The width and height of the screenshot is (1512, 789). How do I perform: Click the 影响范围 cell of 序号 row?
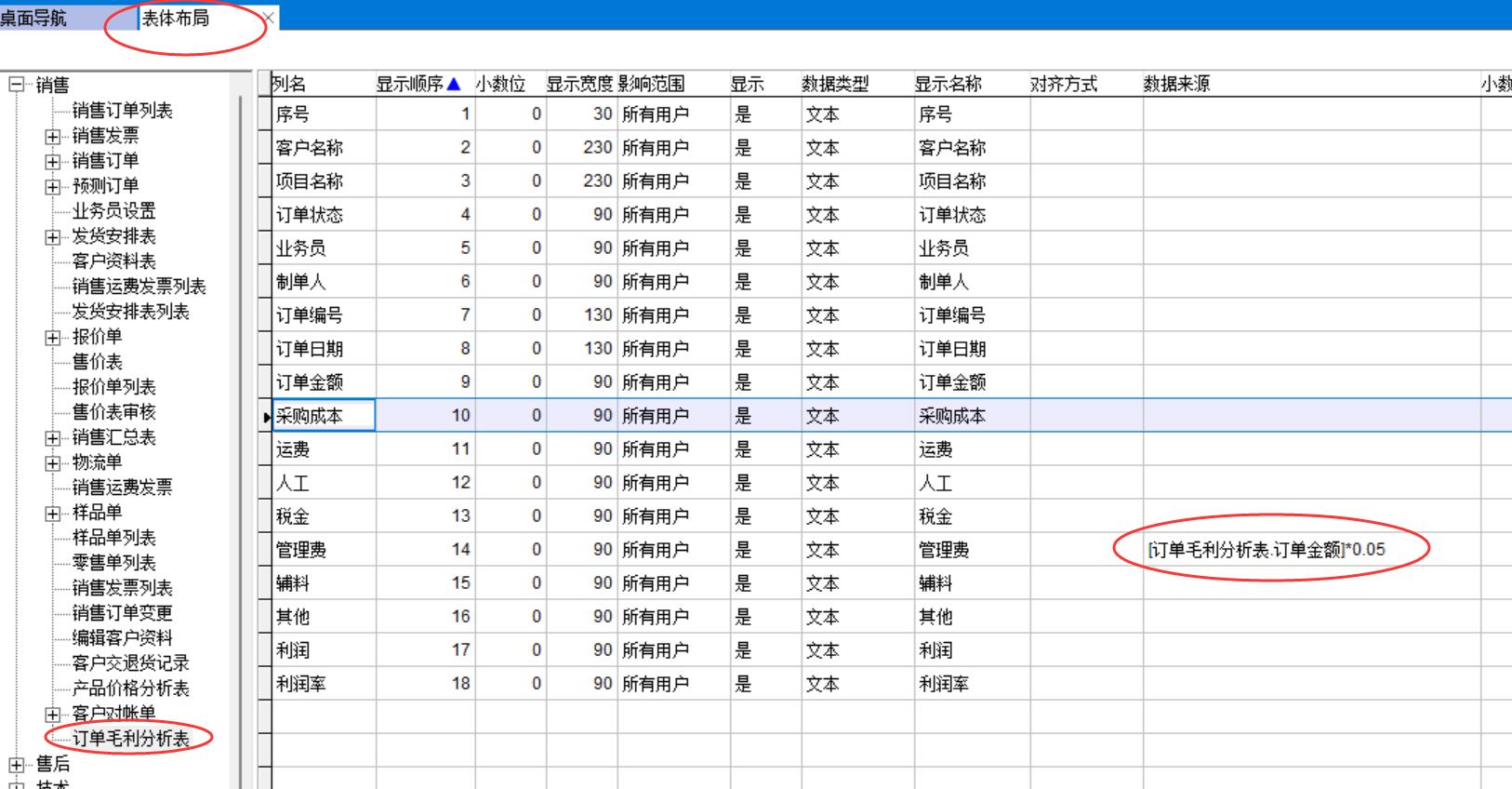(x=672, y=114)
